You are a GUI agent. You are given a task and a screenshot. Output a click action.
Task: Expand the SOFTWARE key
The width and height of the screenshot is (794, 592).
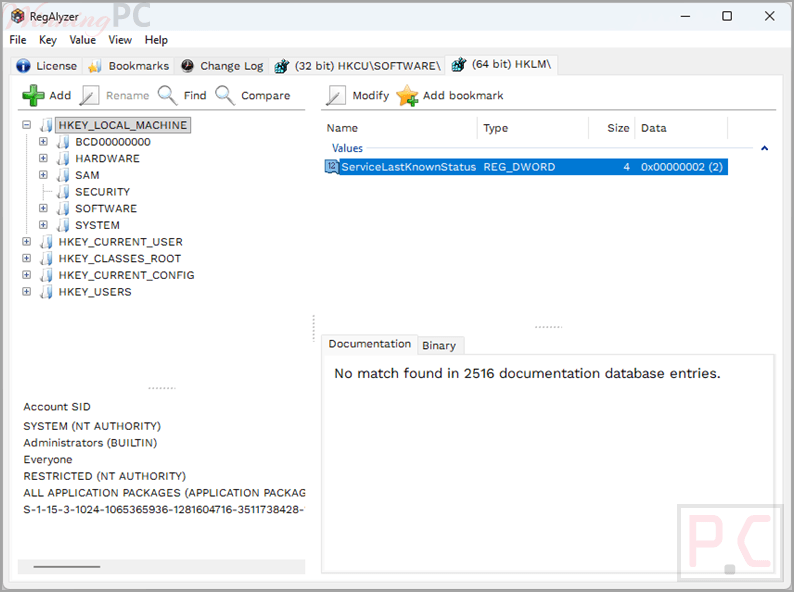point(43,208)
